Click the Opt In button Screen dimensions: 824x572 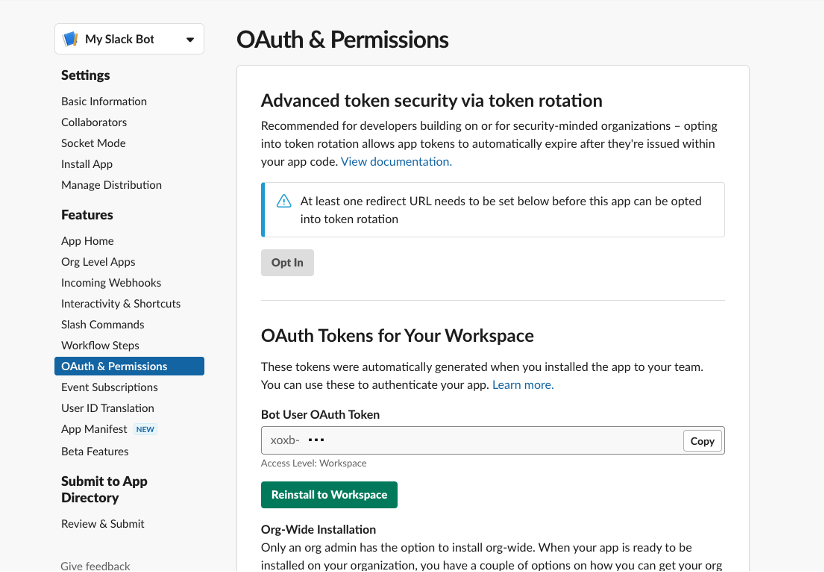click(x=287, y=262)
